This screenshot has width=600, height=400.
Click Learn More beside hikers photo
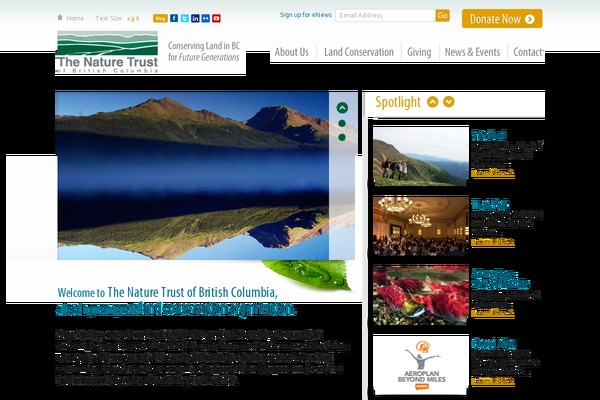pos(493,173)
